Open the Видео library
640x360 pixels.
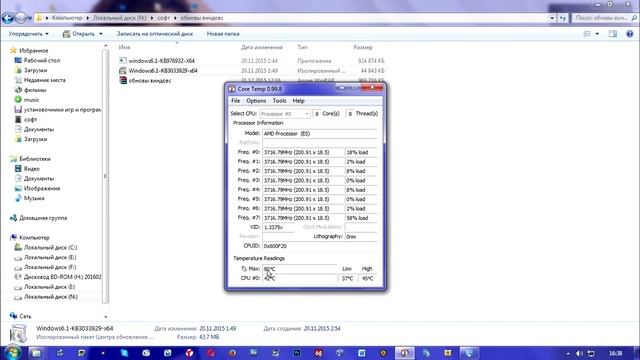coord(31,169)
